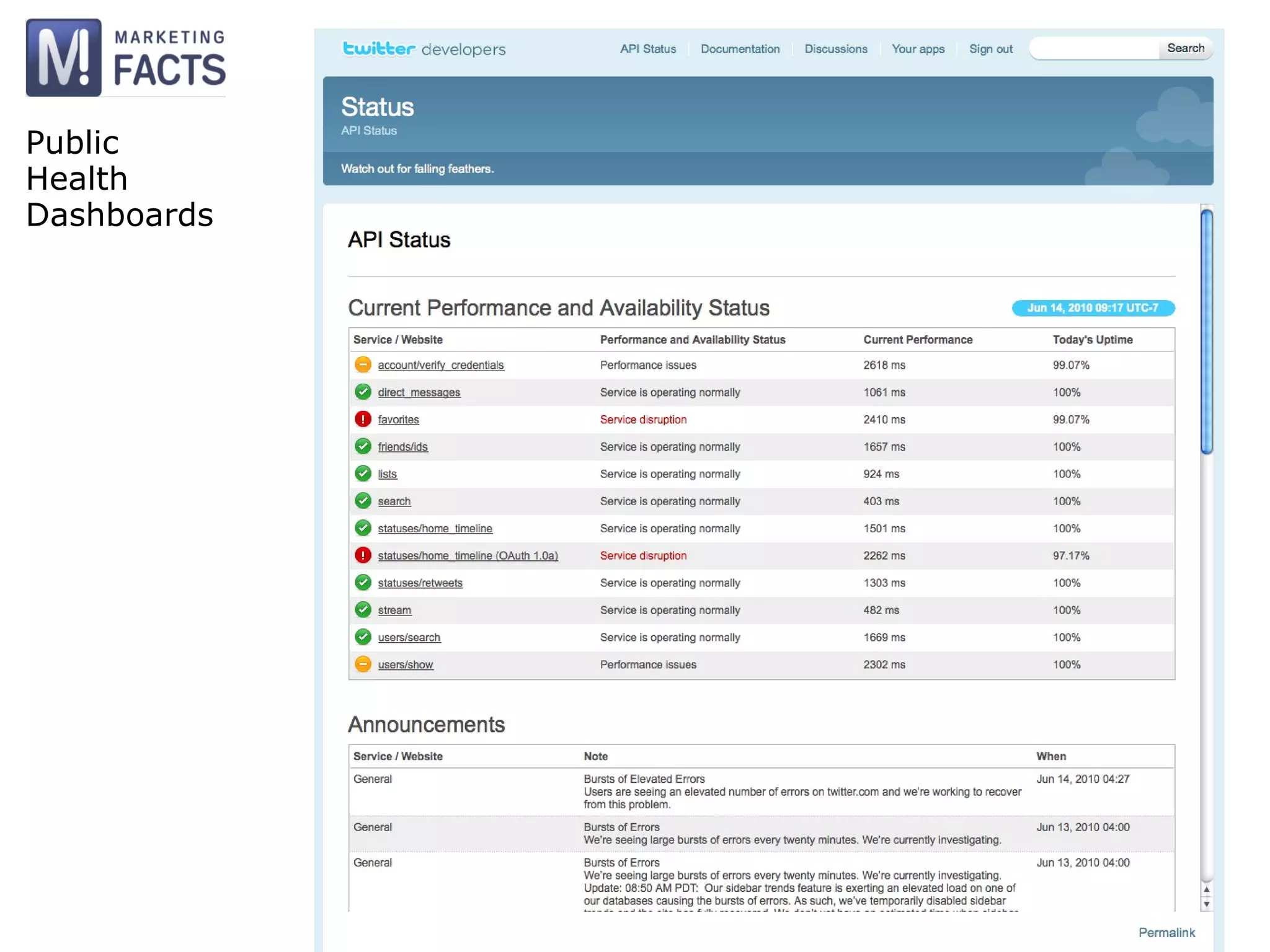Click the red alert icon beside statuses/home_timeline (OAuth 1.0a)

(x=363, y=555)
